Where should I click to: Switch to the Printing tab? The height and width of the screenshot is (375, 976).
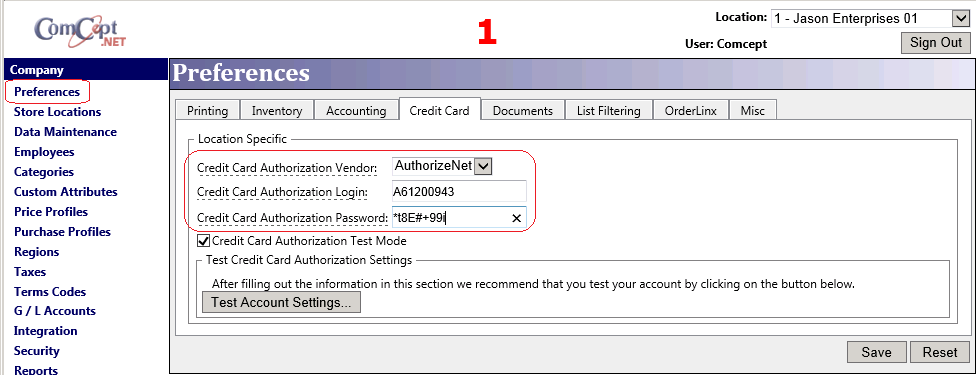click(207, 111)
